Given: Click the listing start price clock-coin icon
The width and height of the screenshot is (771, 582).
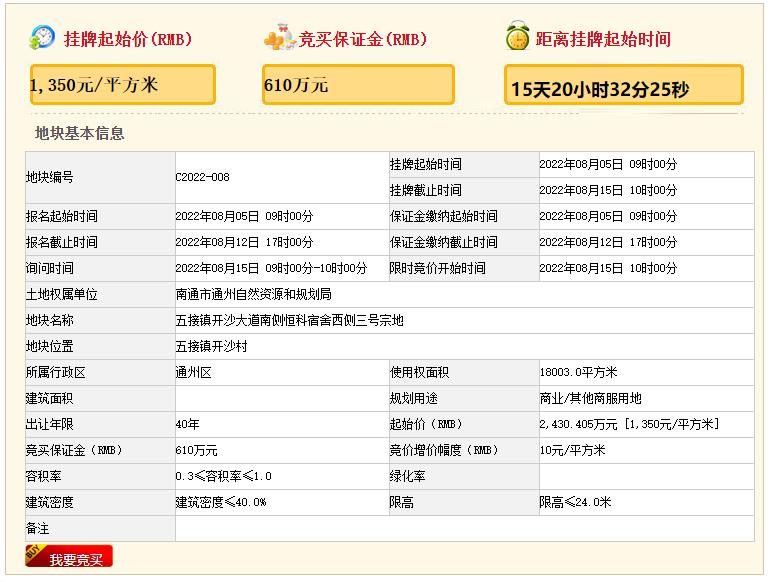Looking at the screenshot, I should point(42,38).
